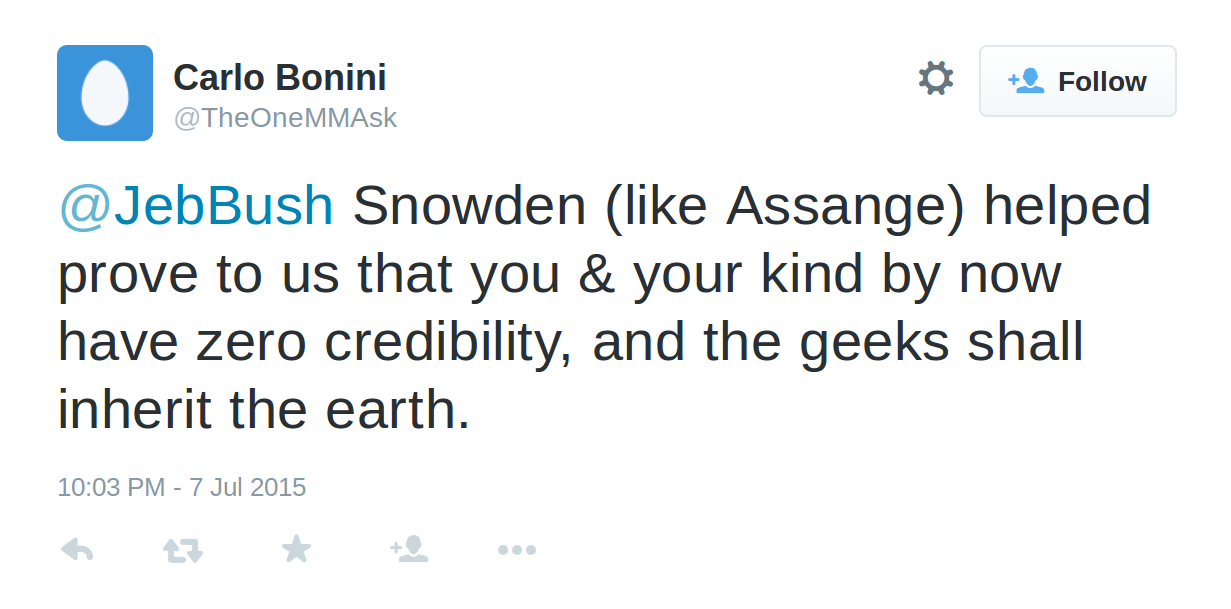Open the three-dot more options icon
This screenshot has width=1231, height=609.
[517, 549]
